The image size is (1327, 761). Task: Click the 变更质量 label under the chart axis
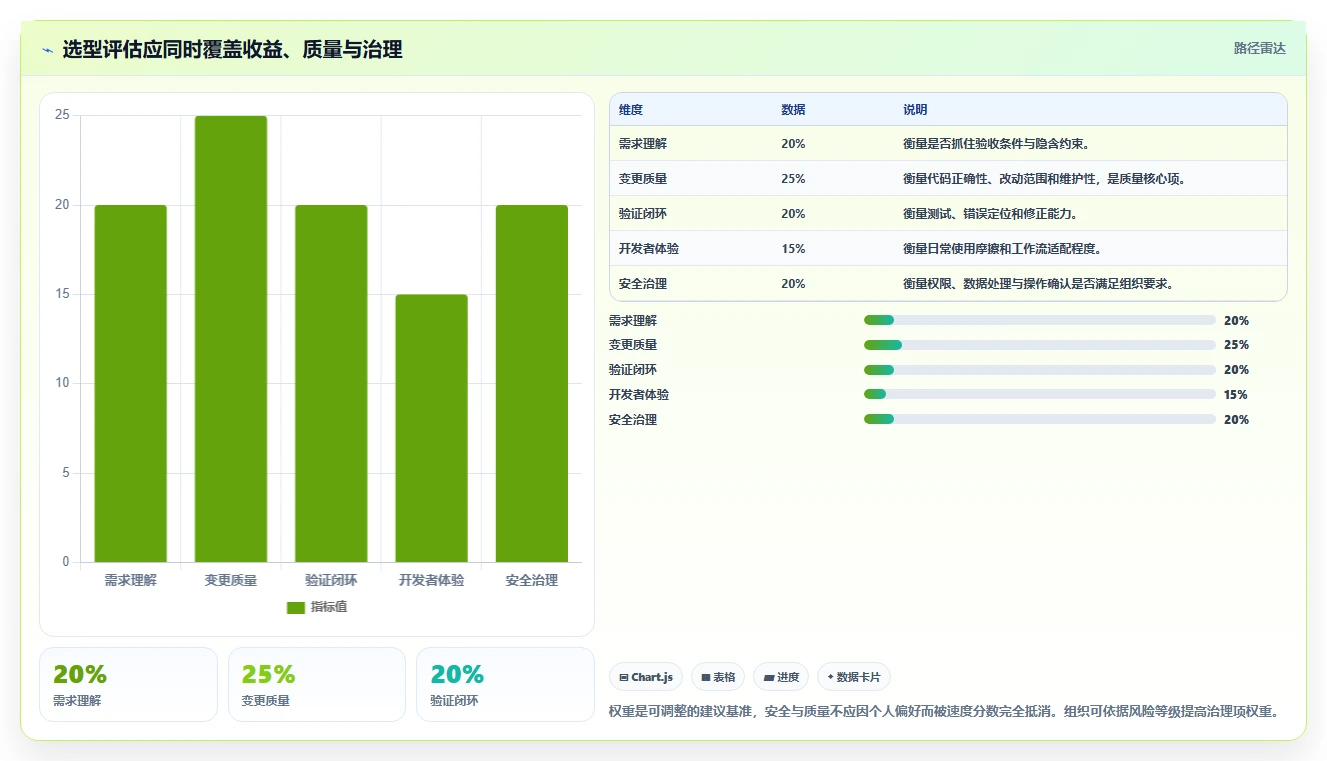[x=231, y=580]
